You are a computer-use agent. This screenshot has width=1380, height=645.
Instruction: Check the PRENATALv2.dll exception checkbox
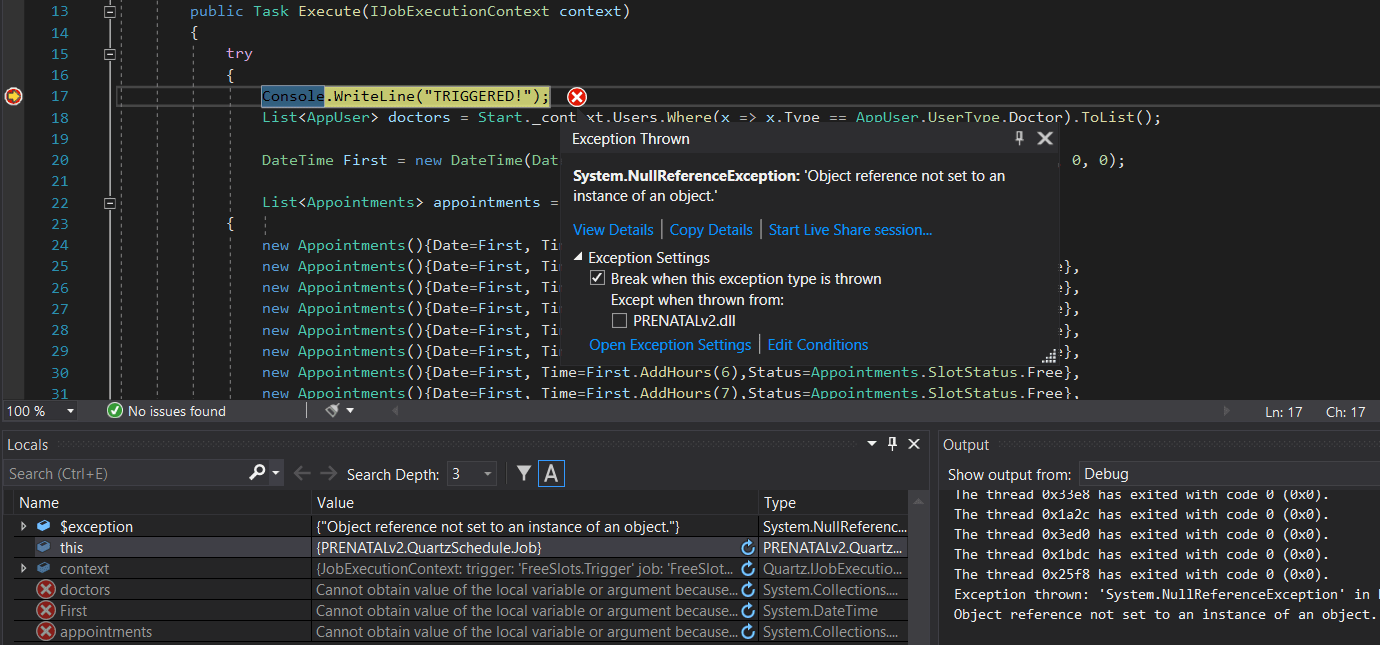click(x=619, y=321)
